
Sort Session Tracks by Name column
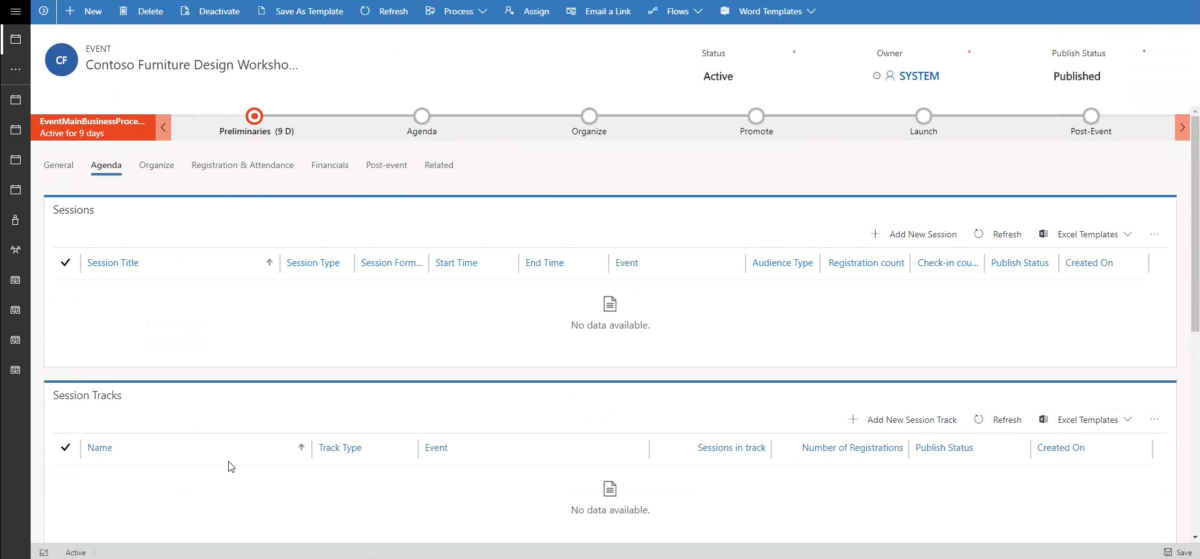99,448
